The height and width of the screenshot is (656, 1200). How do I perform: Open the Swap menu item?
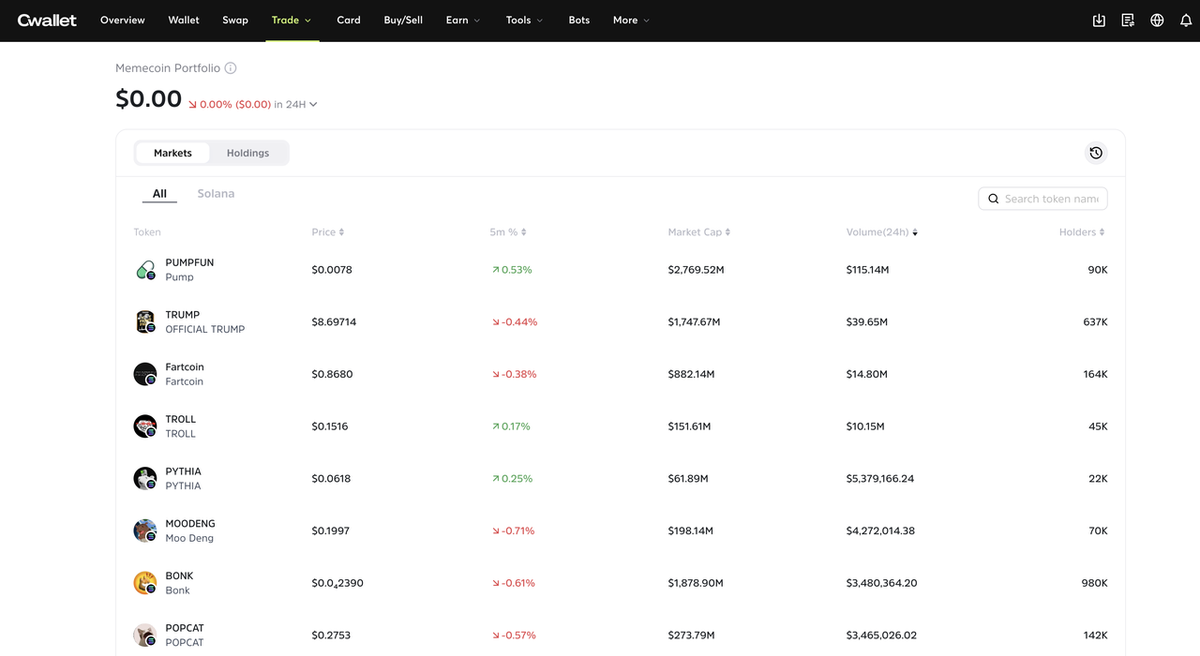(235, 20)
